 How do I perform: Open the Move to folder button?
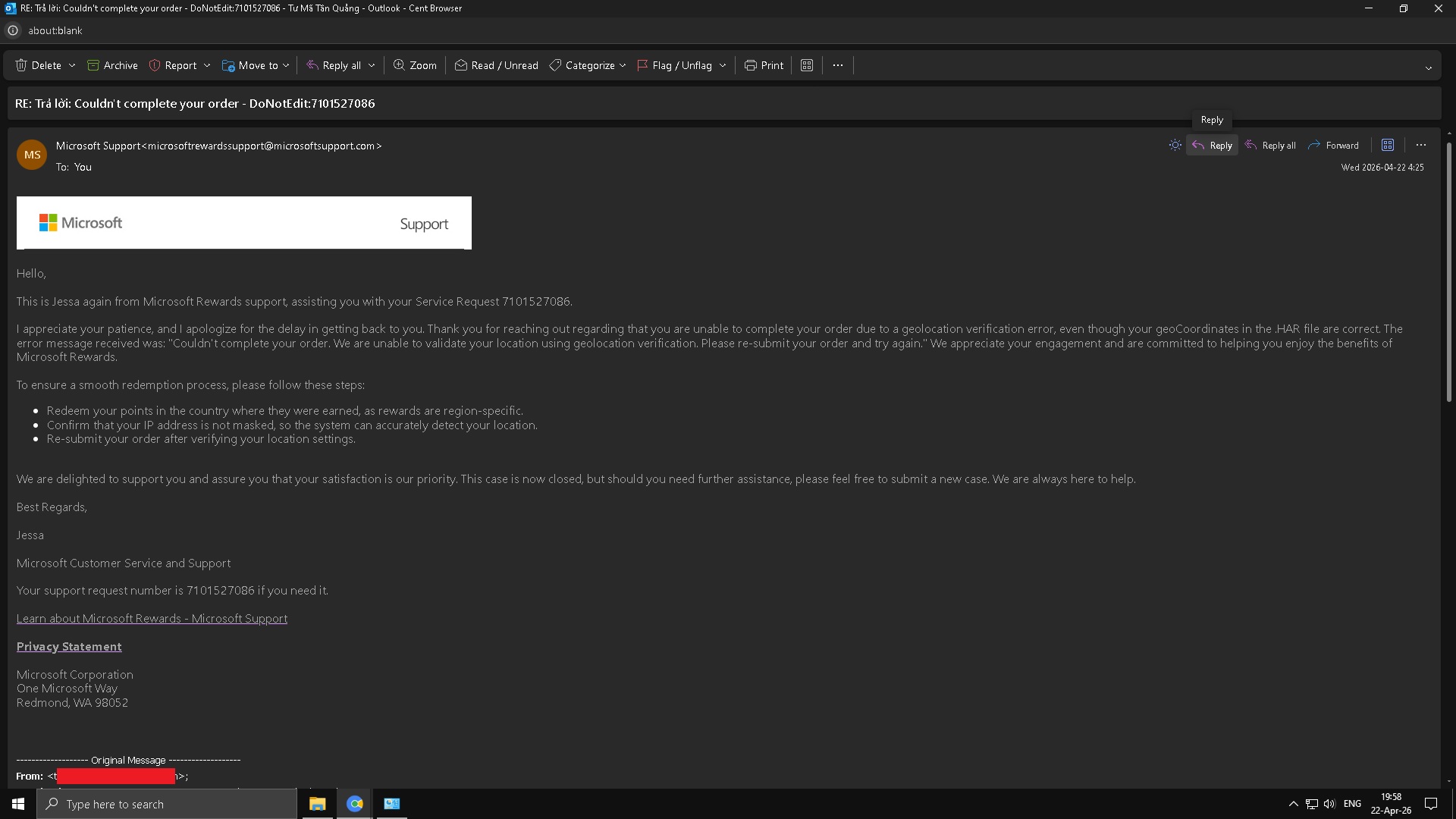(250, 65)
